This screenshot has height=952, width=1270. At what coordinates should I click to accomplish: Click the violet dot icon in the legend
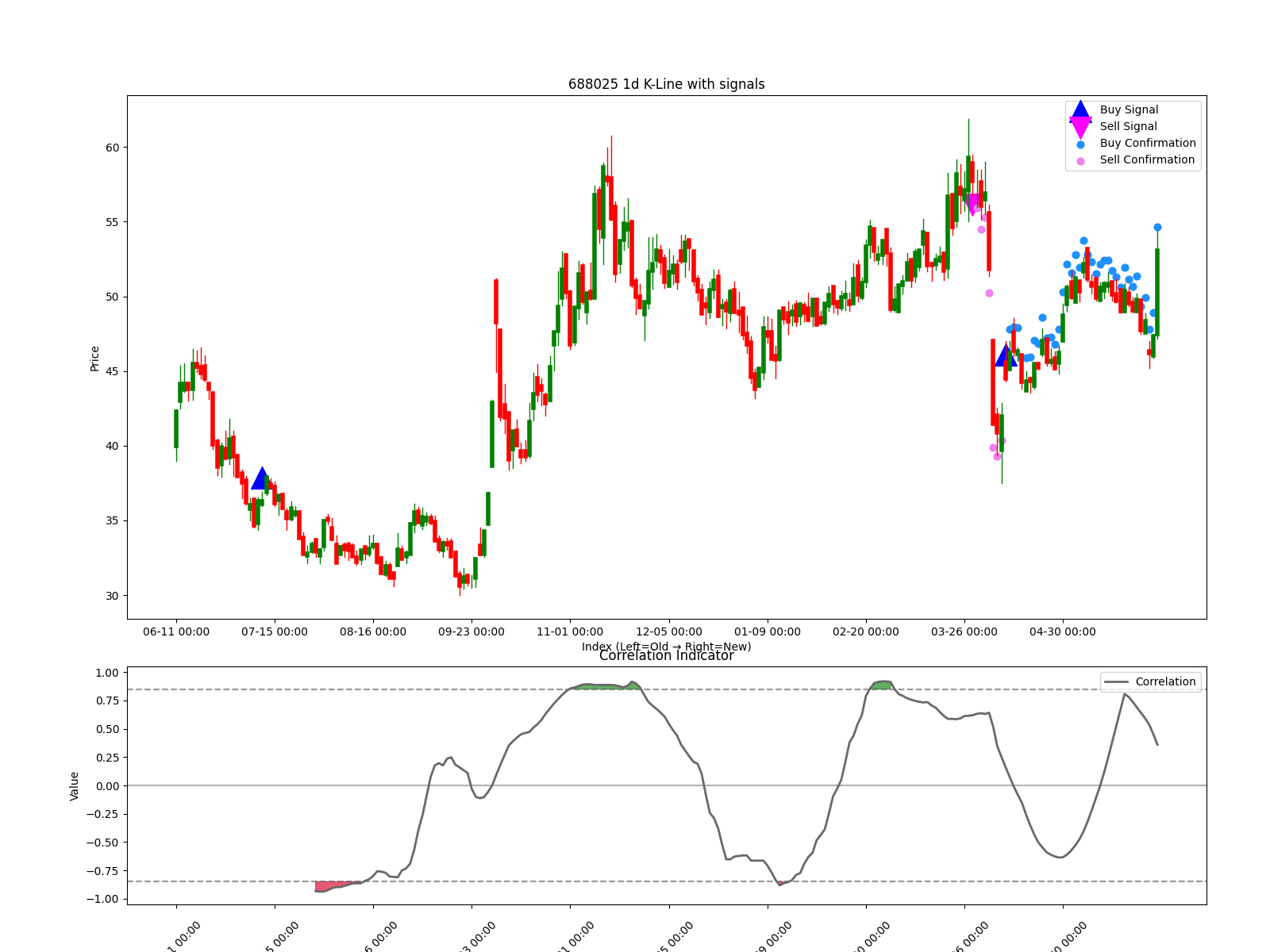(x=1080, y=161)
